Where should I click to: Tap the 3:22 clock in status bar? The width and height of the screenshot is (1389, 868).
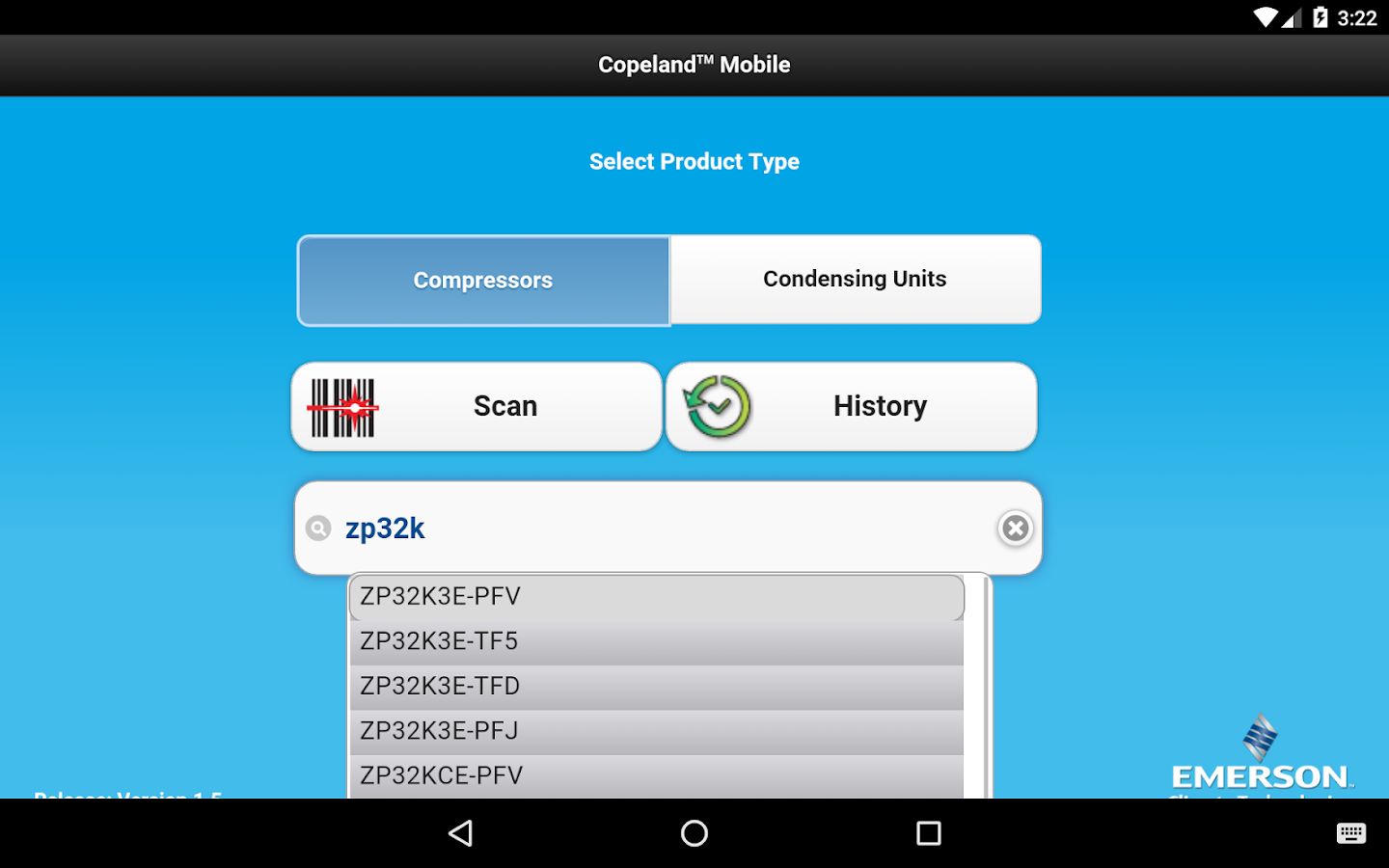pyautogui.click(x=1357, y=18)
